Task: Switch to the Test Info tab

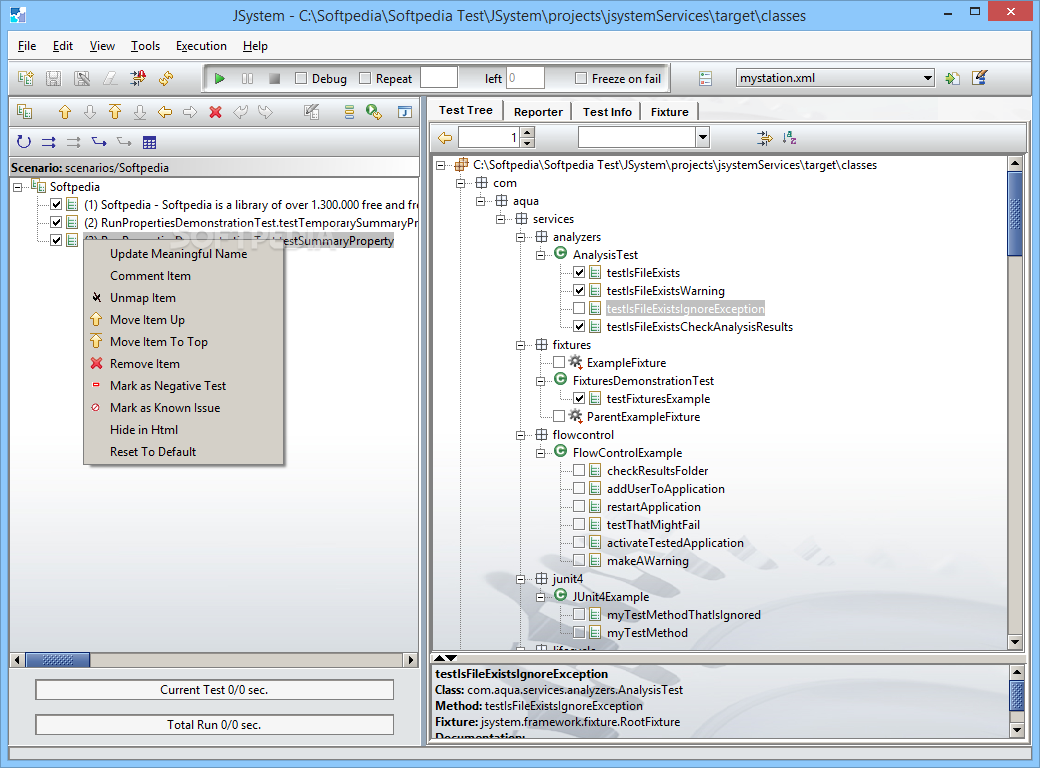Action: pyautogui.click(x=607, y=111)
